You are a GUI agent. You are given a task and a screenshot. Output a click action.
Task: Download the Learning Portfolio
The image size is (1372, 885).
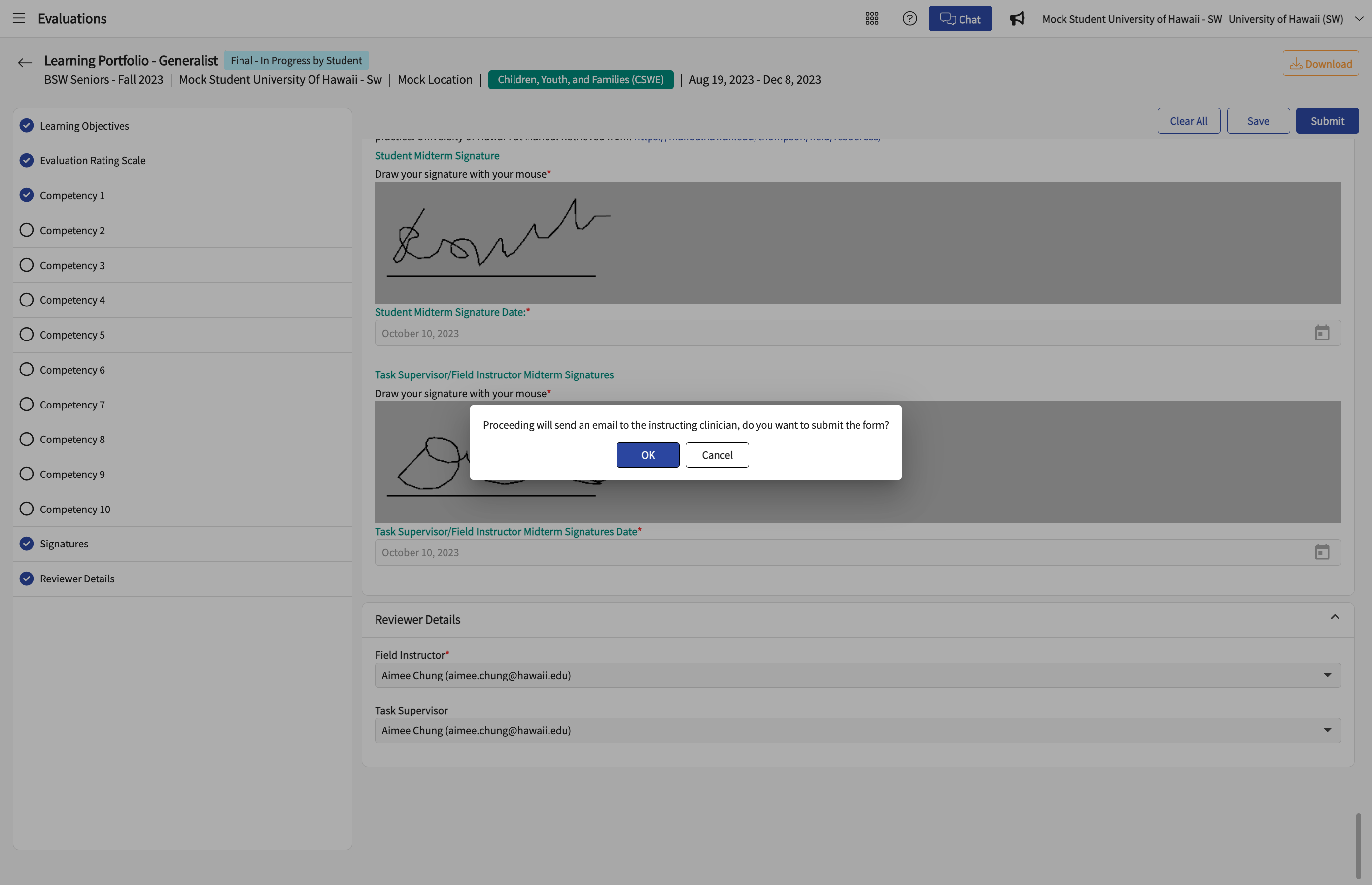(1320, 63)
